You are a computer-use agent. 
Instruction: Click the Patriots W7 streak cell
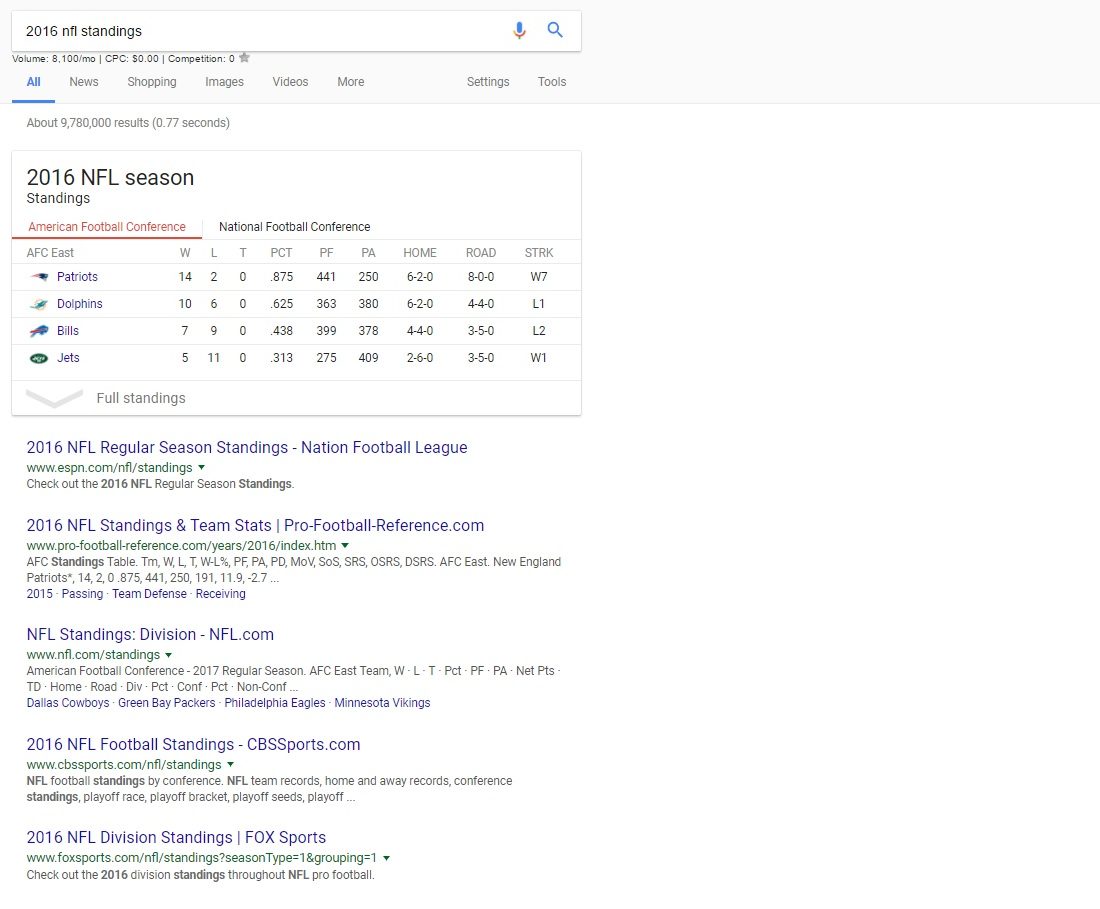click(x=539, y=276)
